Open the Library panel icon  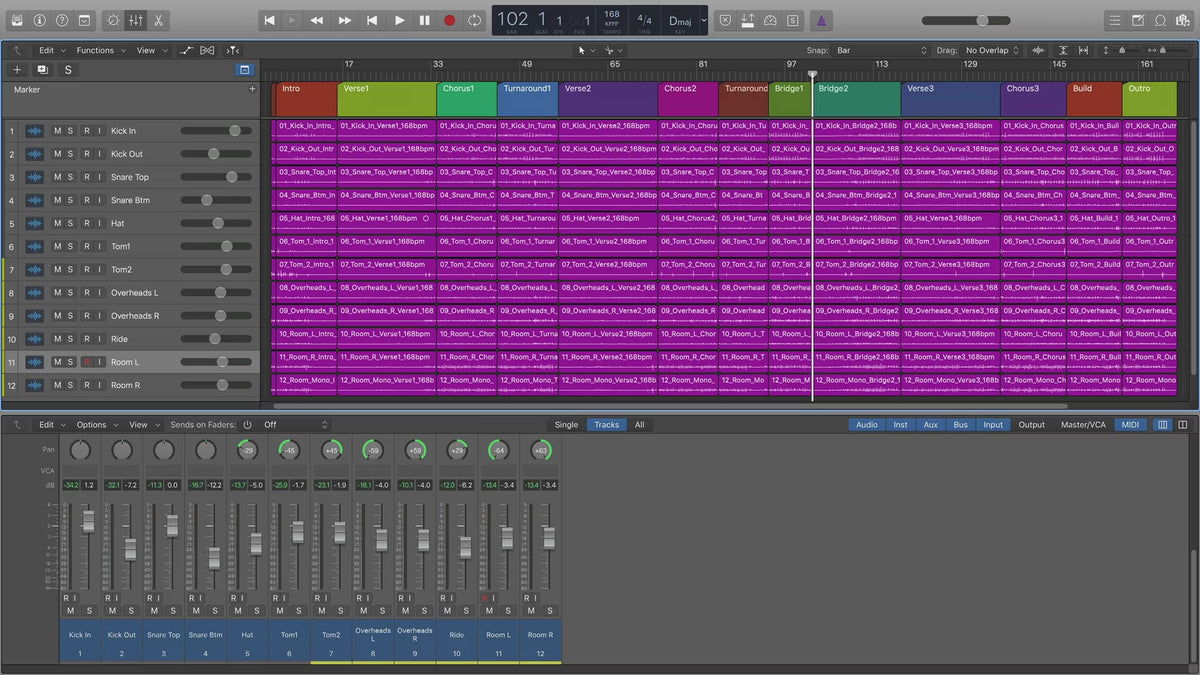click(x=15, y=20)
